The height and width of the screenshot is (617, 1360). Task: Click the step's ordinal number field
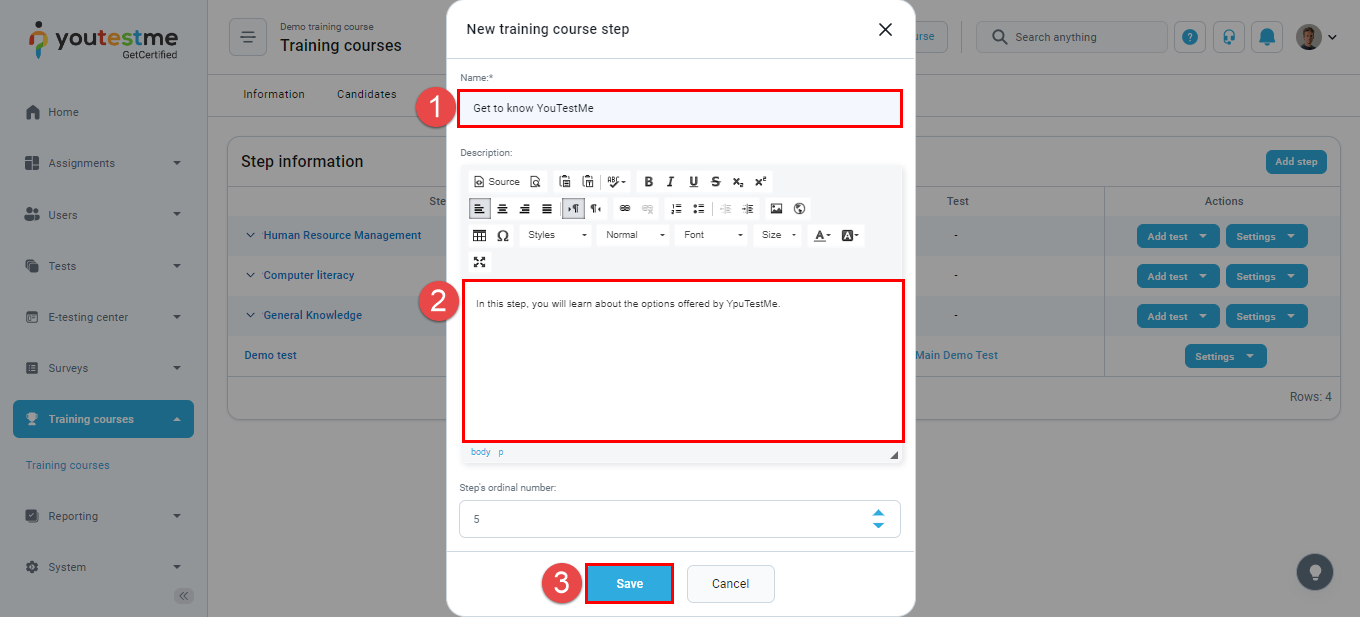(680, 519)
